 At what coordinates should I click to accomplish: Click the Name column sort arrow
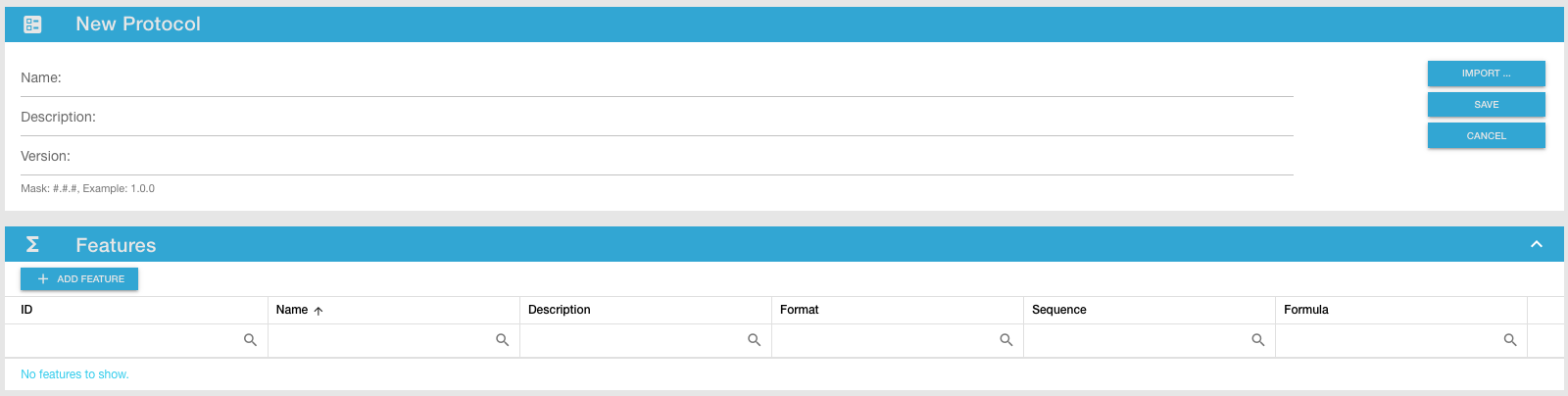point(318,311)
